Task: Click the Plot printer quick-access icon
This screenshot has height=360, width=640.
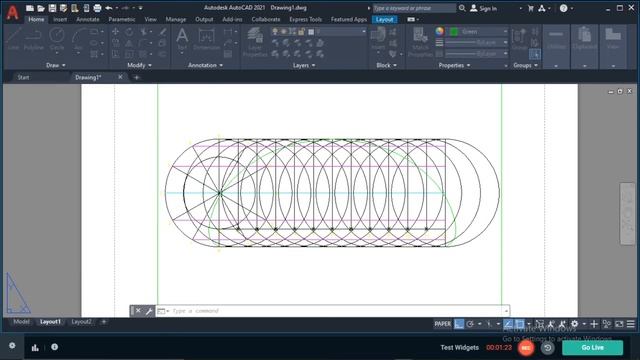Action: click(x=97, y=8)
